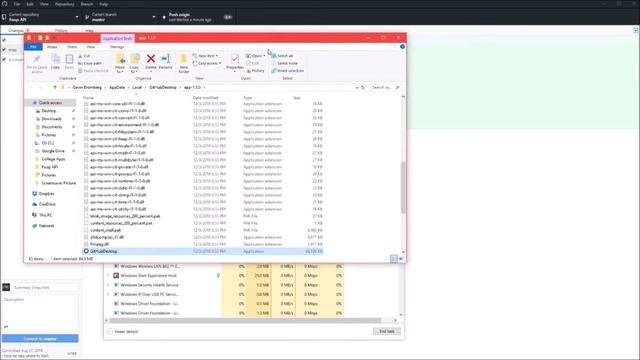The width and height of the screenshot is (640, 360).
Task: Click Edit in the ribbon Open group
Action: pyautogui.click(x=253, y=63)
